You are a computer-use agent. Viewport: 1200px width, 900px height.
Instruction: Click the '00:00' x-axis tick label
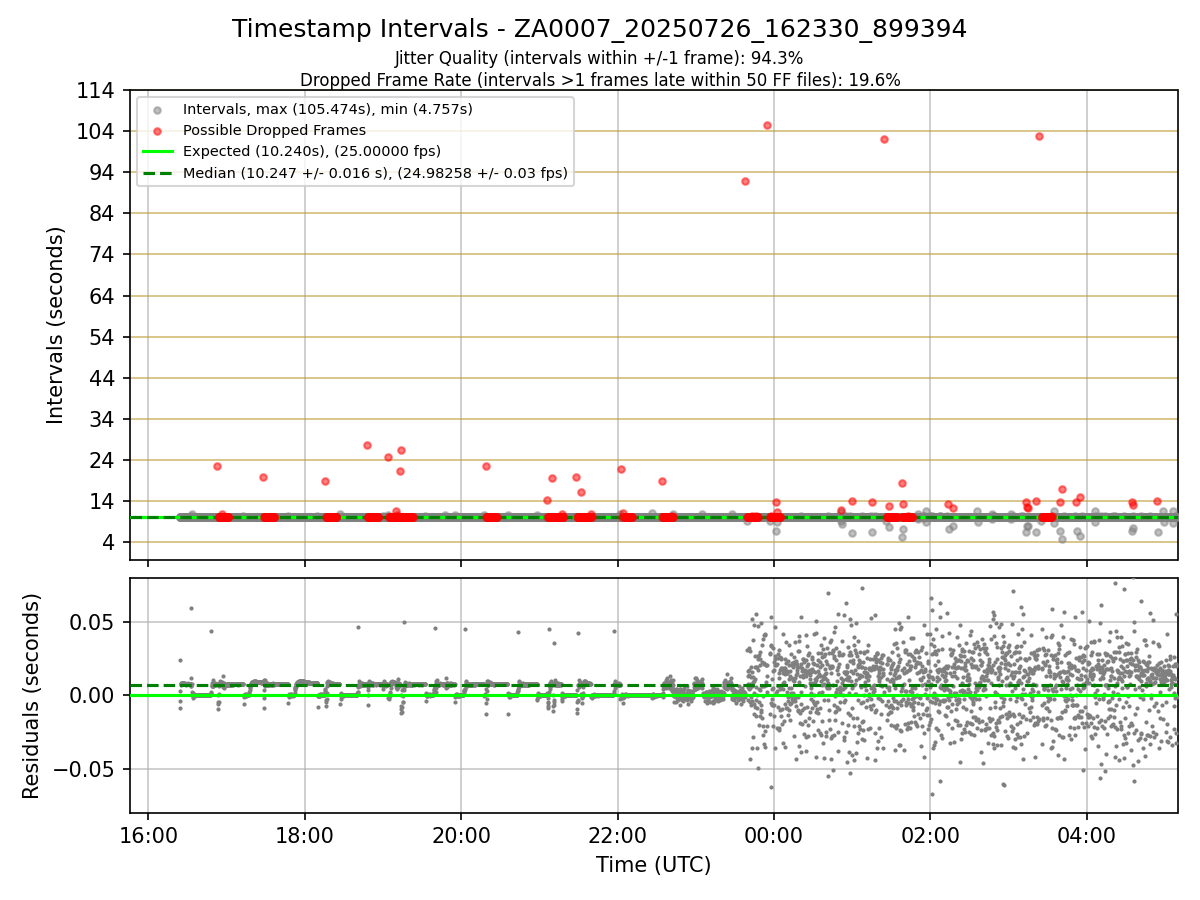coord(774,834)
